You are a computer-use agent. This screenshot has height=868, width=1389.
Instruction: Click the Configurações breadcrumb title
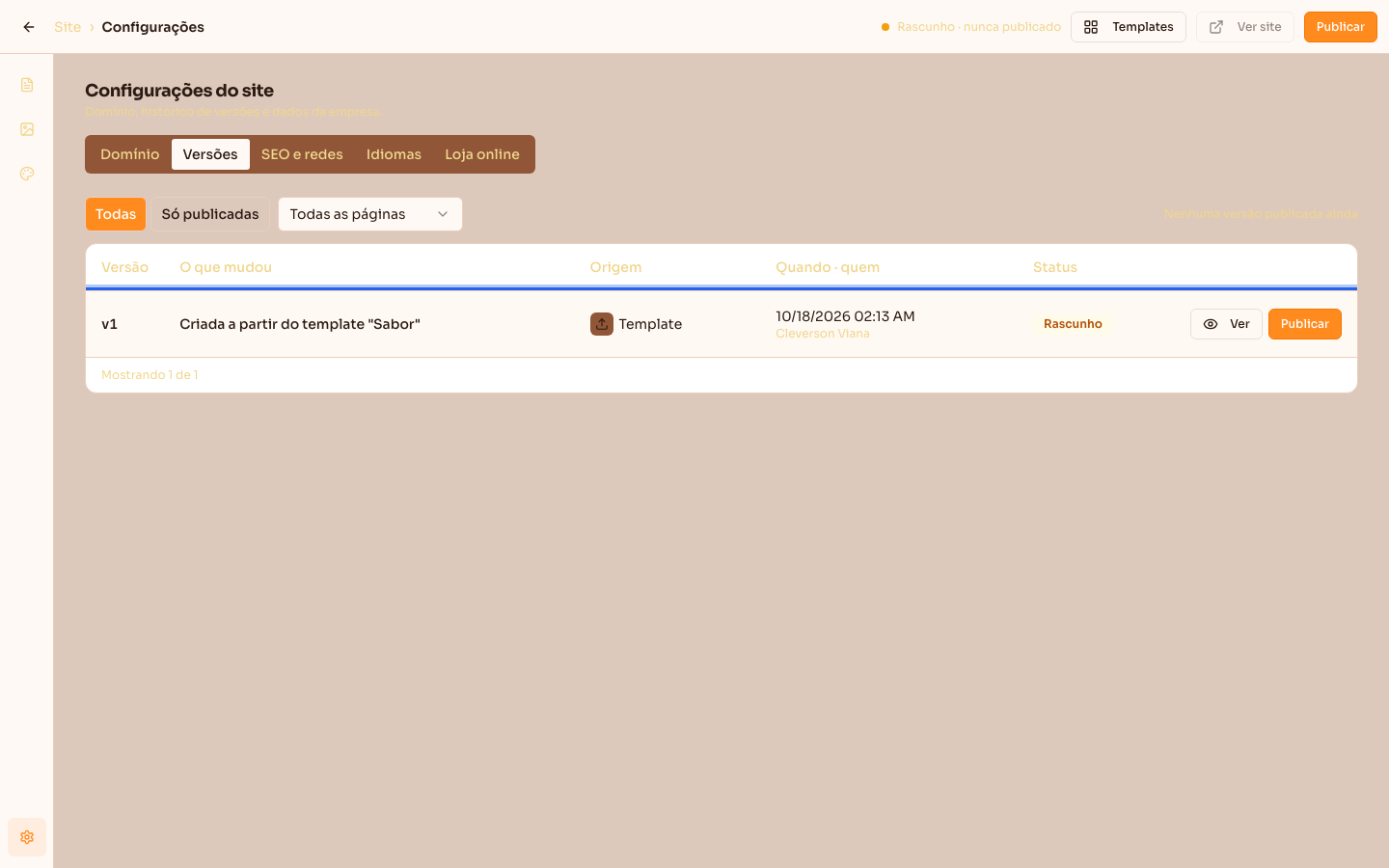(153, 27)
